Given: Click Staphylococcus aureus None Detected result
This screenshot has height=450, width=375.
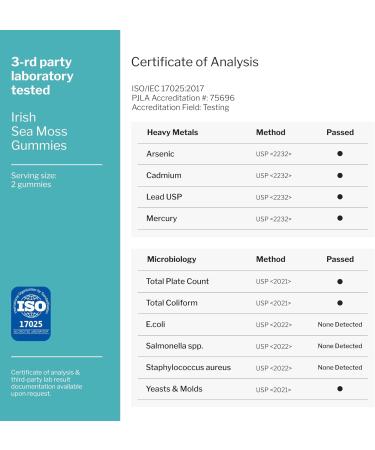Looking at the screenshot, I should pyautogui.click(x=340, y=367).
